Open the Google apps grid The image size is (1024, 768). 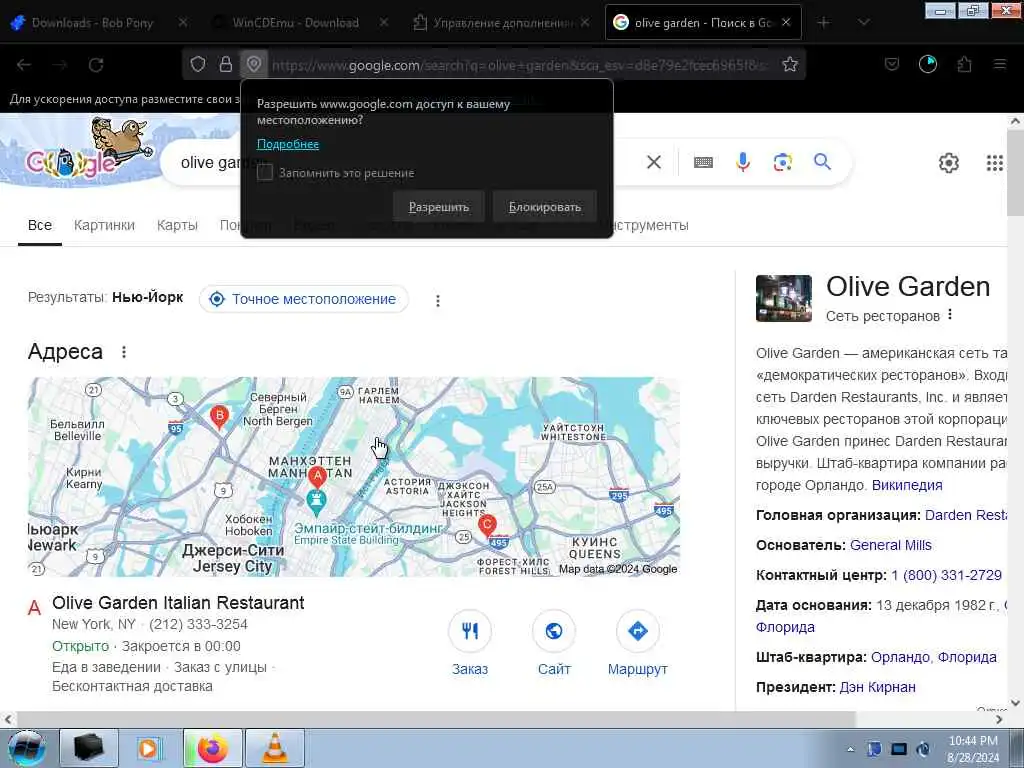click(x=995, y=163)
